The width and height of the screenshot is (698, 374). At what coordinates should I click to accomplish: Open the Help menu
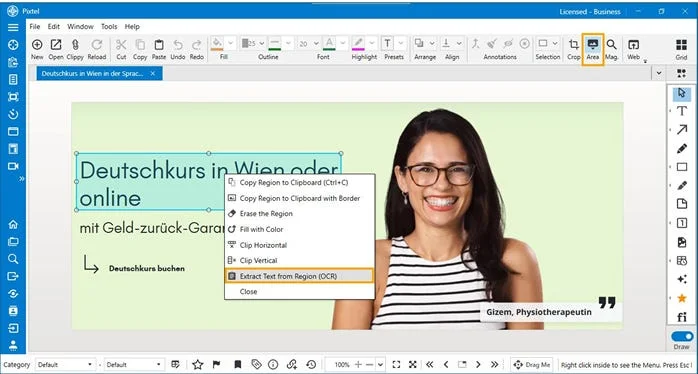(132, 27)
